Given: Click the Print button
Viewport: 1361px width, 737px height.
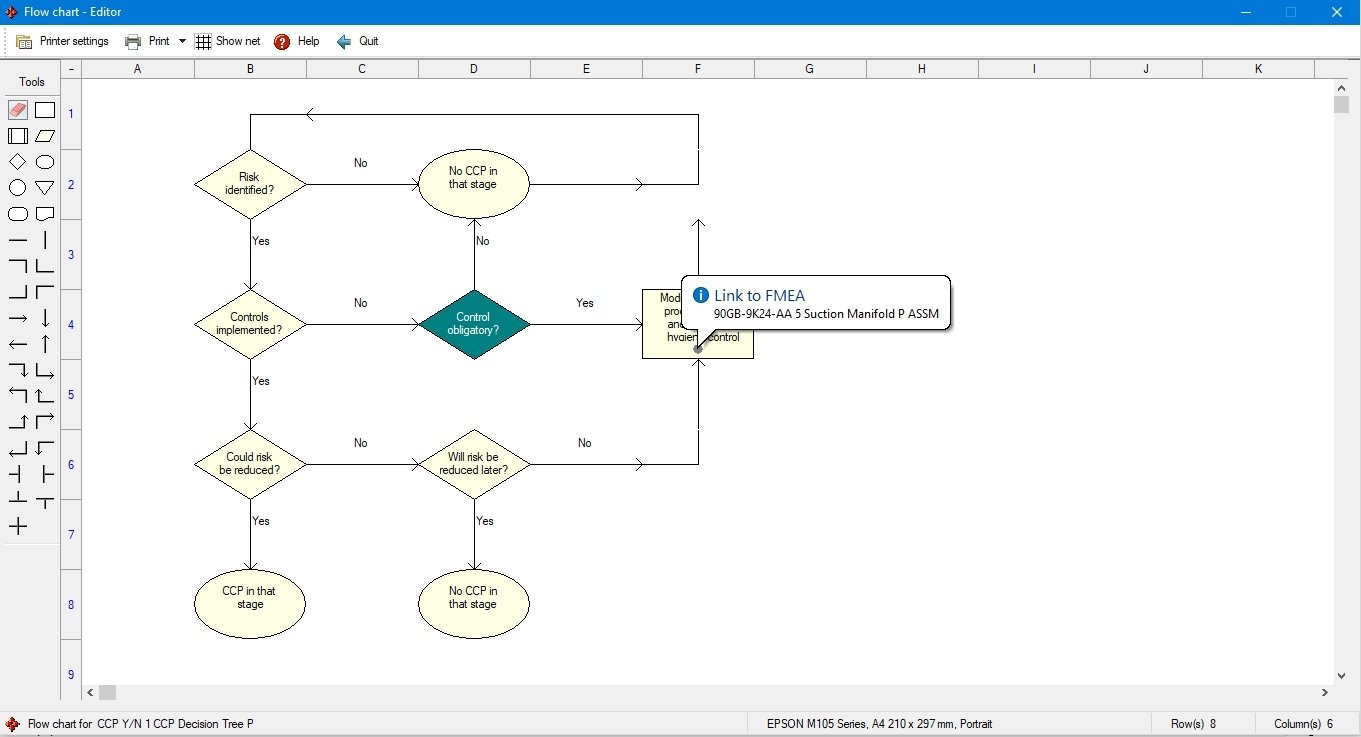Looking at the screenshot, I should (147, 41).
